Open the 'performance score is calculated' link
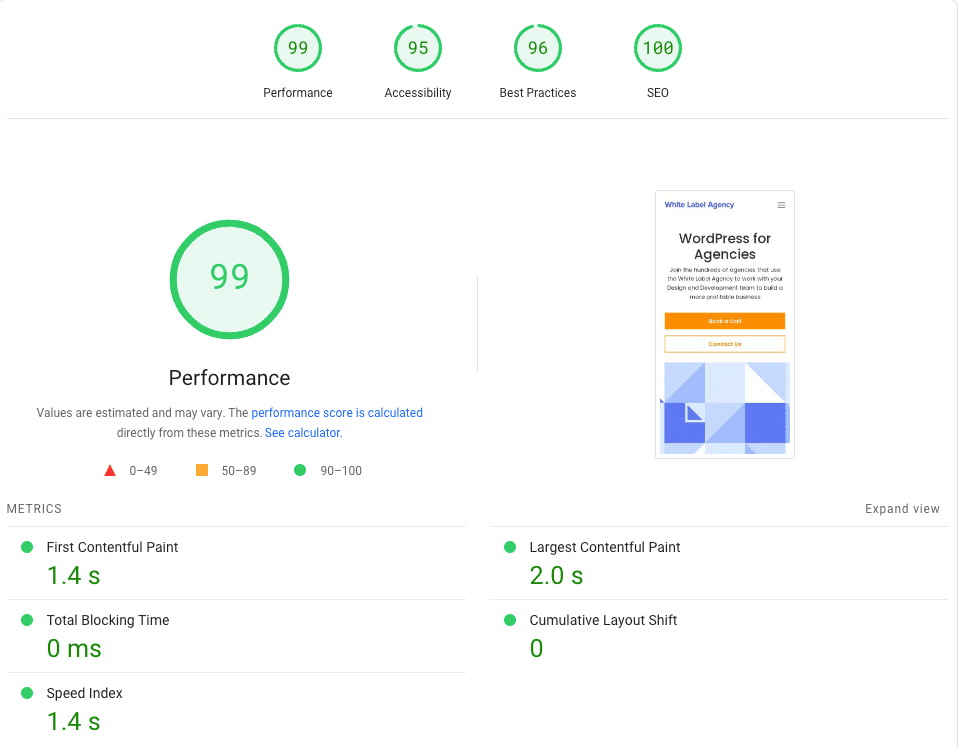The image size is (959, 747). [337, 413]
